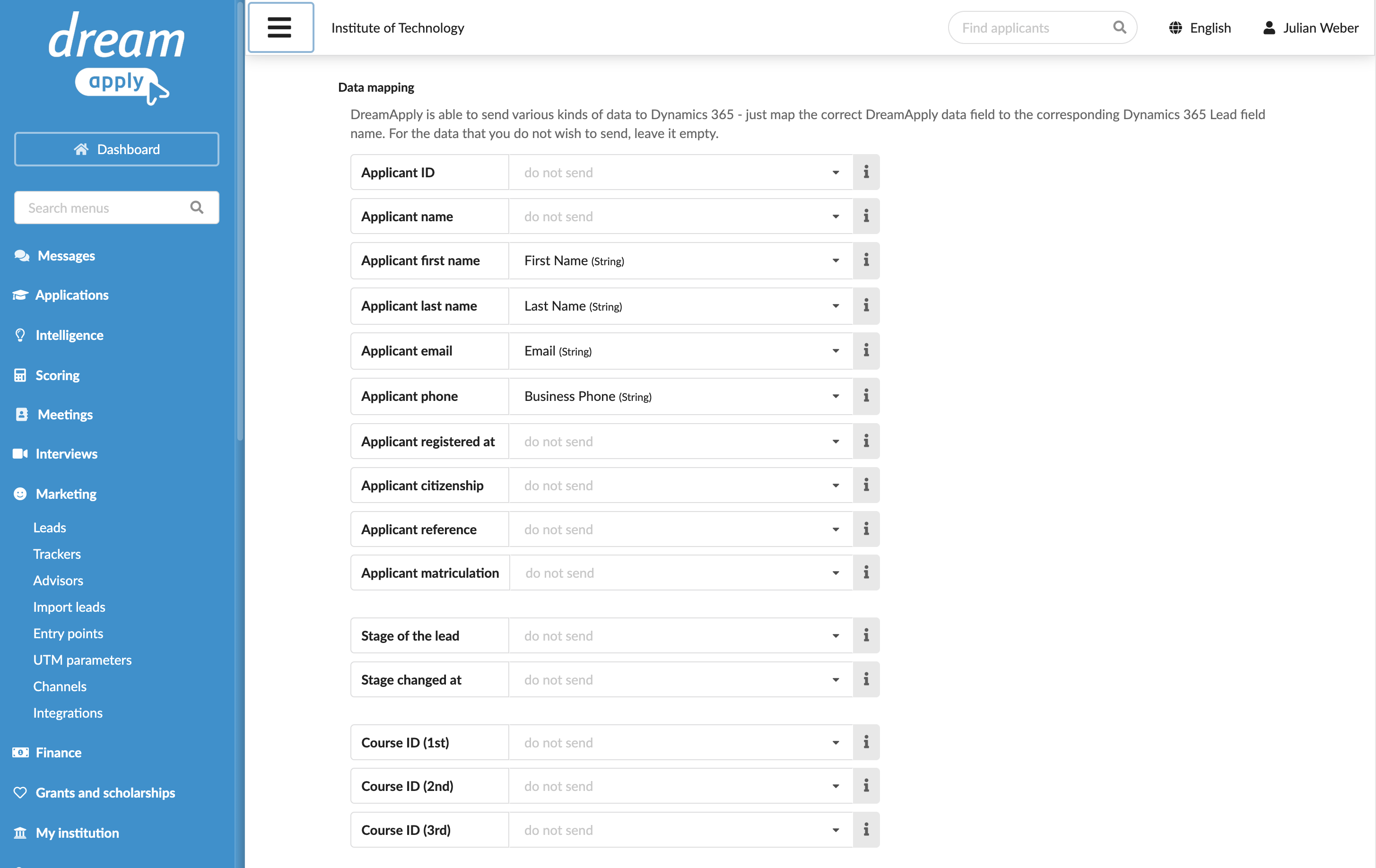Expand Applicant citizenship dropdown
The height and width of the screenshot is (868, 1376).
680,485
